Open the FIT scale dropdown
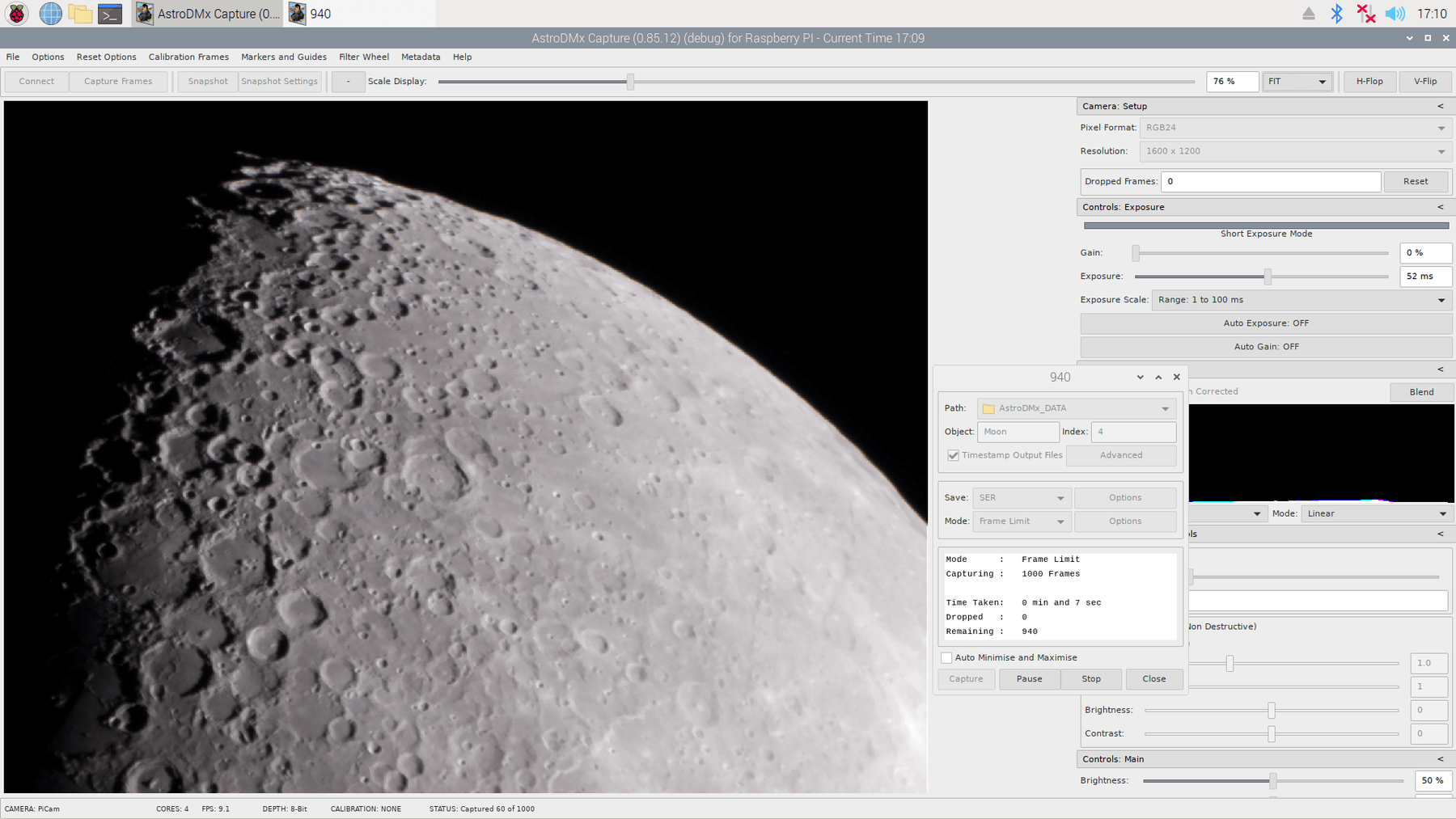Image resolution: width=1456 pixels, height=819 pixels. [x=1297, y=81]
